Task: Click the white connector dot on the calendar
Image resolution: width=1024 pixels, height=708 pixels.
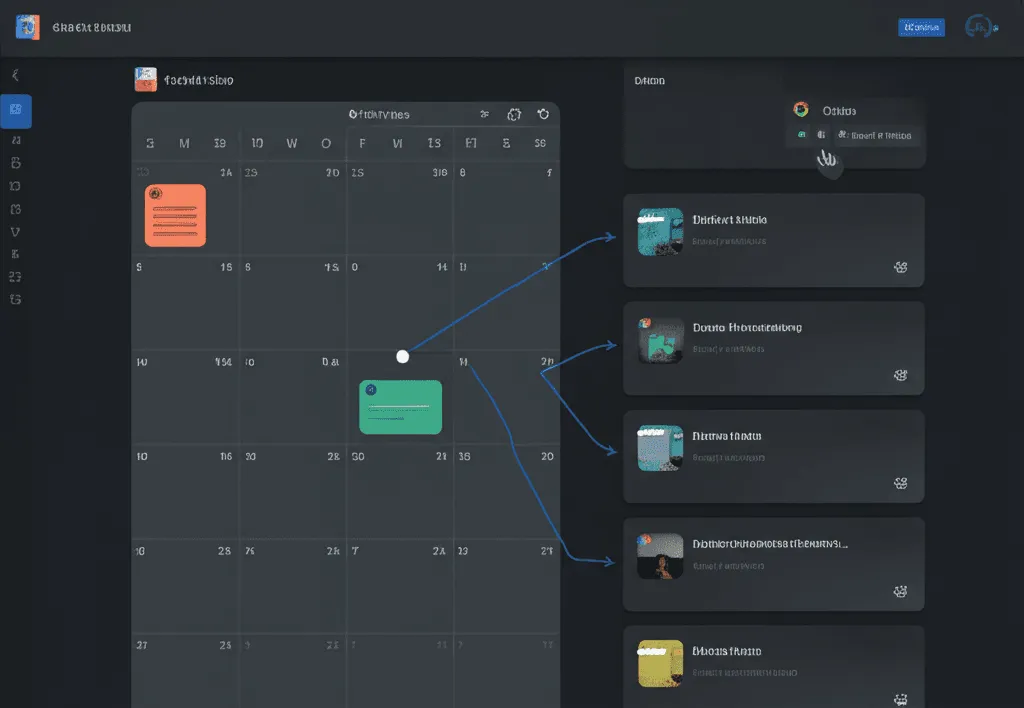Action: [403, 356]
